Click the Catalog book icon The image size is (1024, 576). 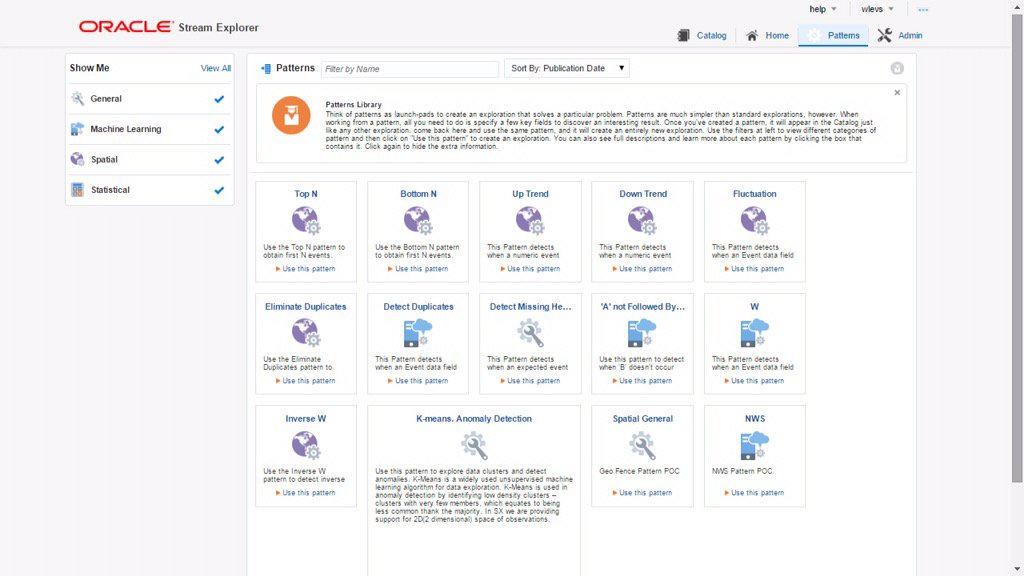click(683, 35)
